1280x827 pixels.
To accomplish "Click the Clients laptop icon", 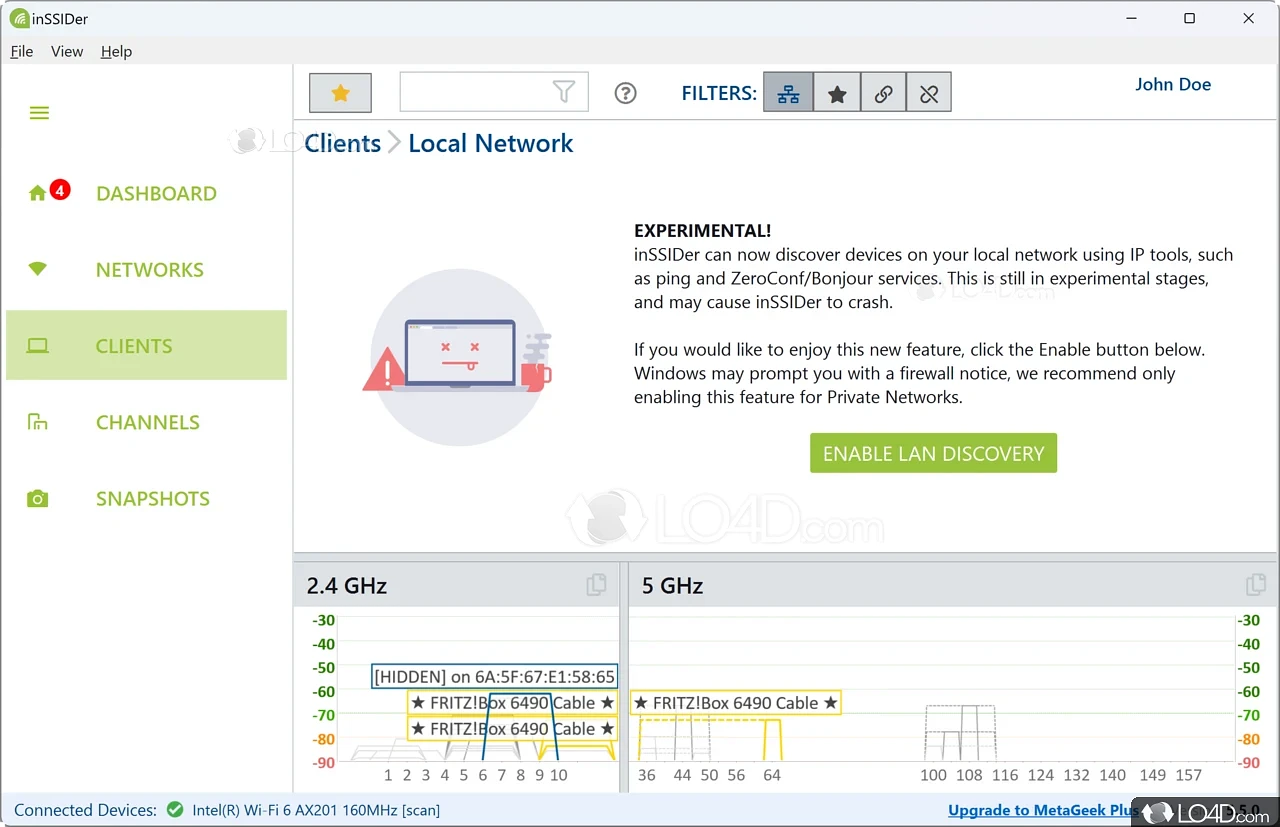I will point(38,346).
